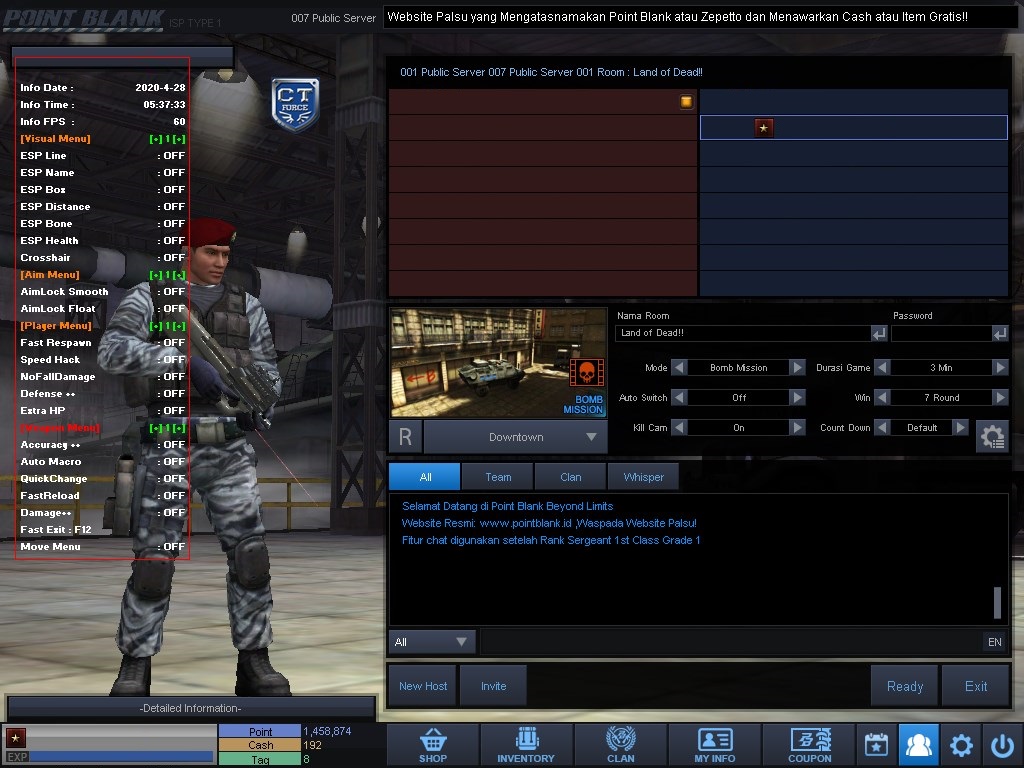Open the chat channel All dropdown
The width and height of the screenshot is (1024, 768).
(x=432, y=642)
